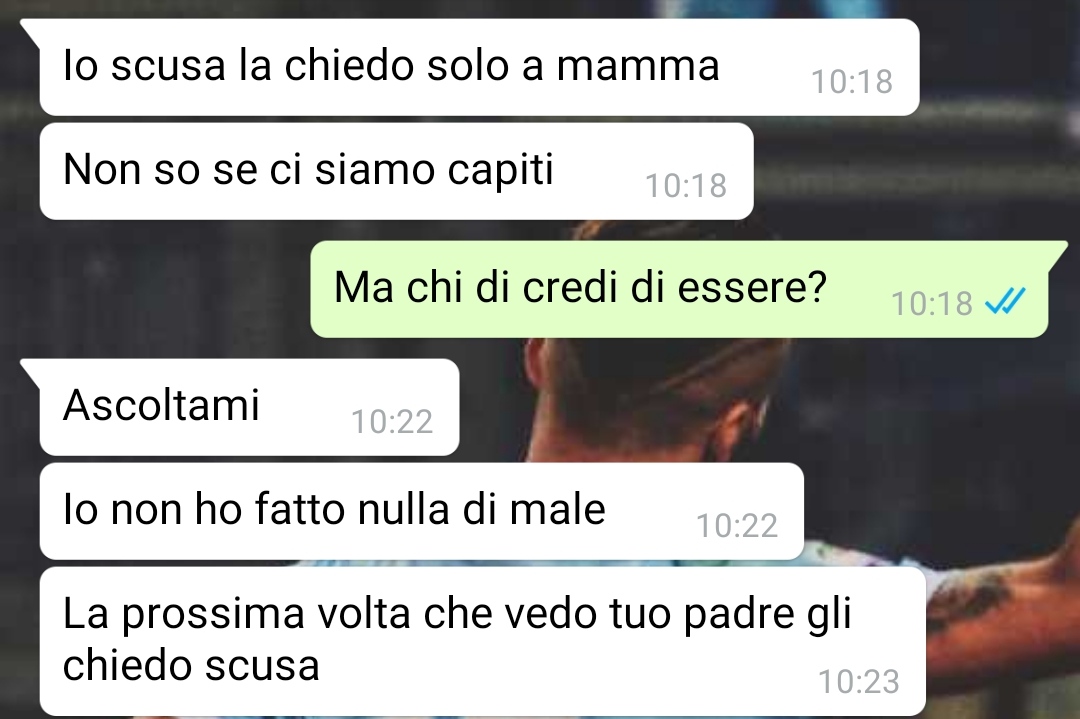Tap the 10:22 timestamp beside 'Ascoltami'

[x=392, y=421]
